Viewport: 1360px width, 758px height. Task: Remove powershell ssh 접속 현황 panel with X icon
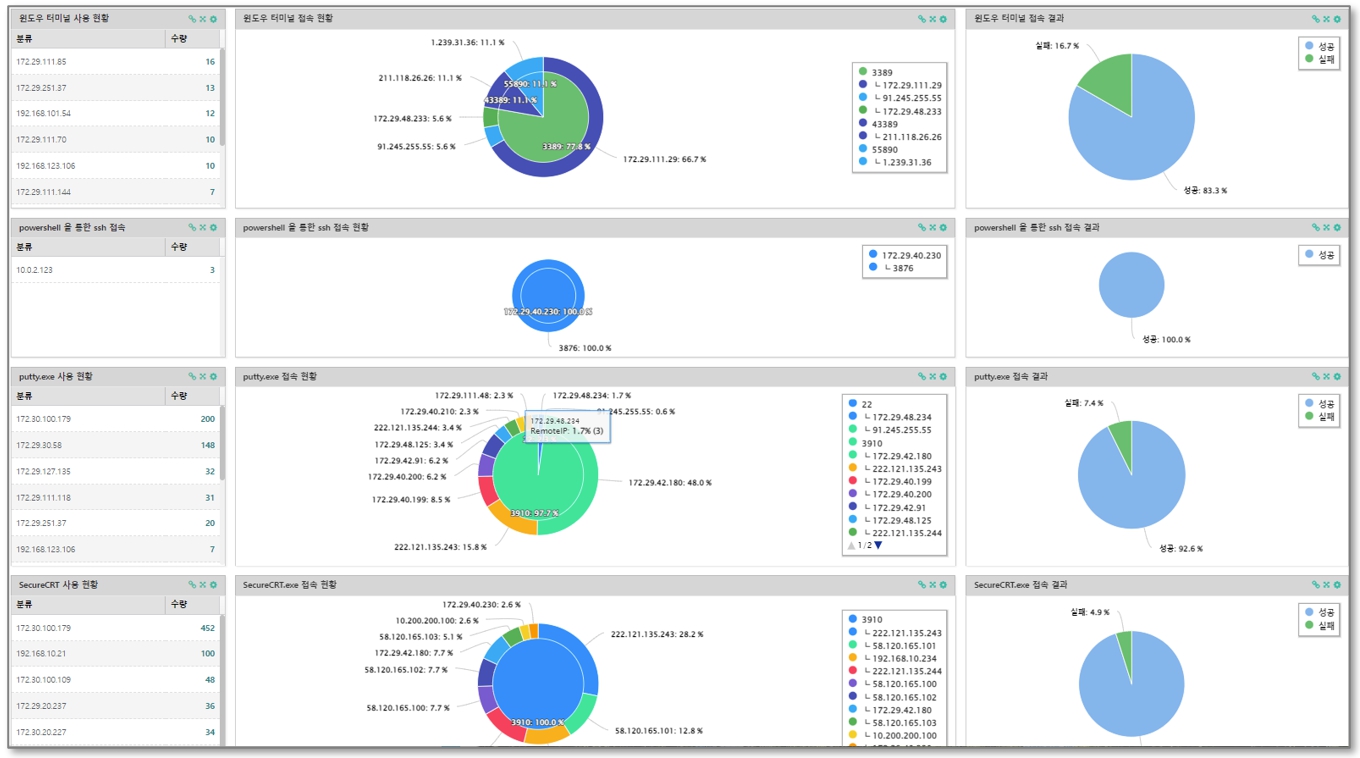pyautogui.click(x=932, y=228)
